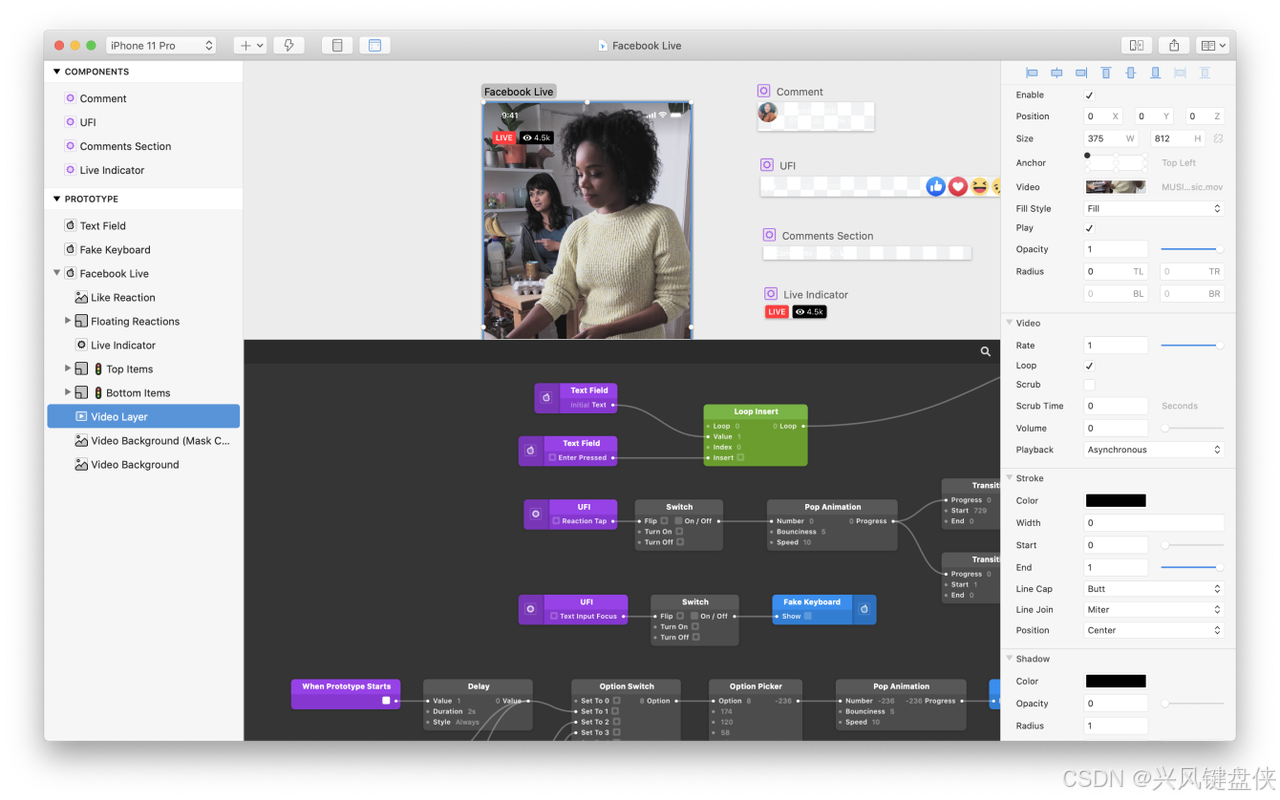Image resolution: width=1280 pixels, height=800 pixels.
Task: Open the iPhone 11 Pro device selector
Action: [161, 45]
